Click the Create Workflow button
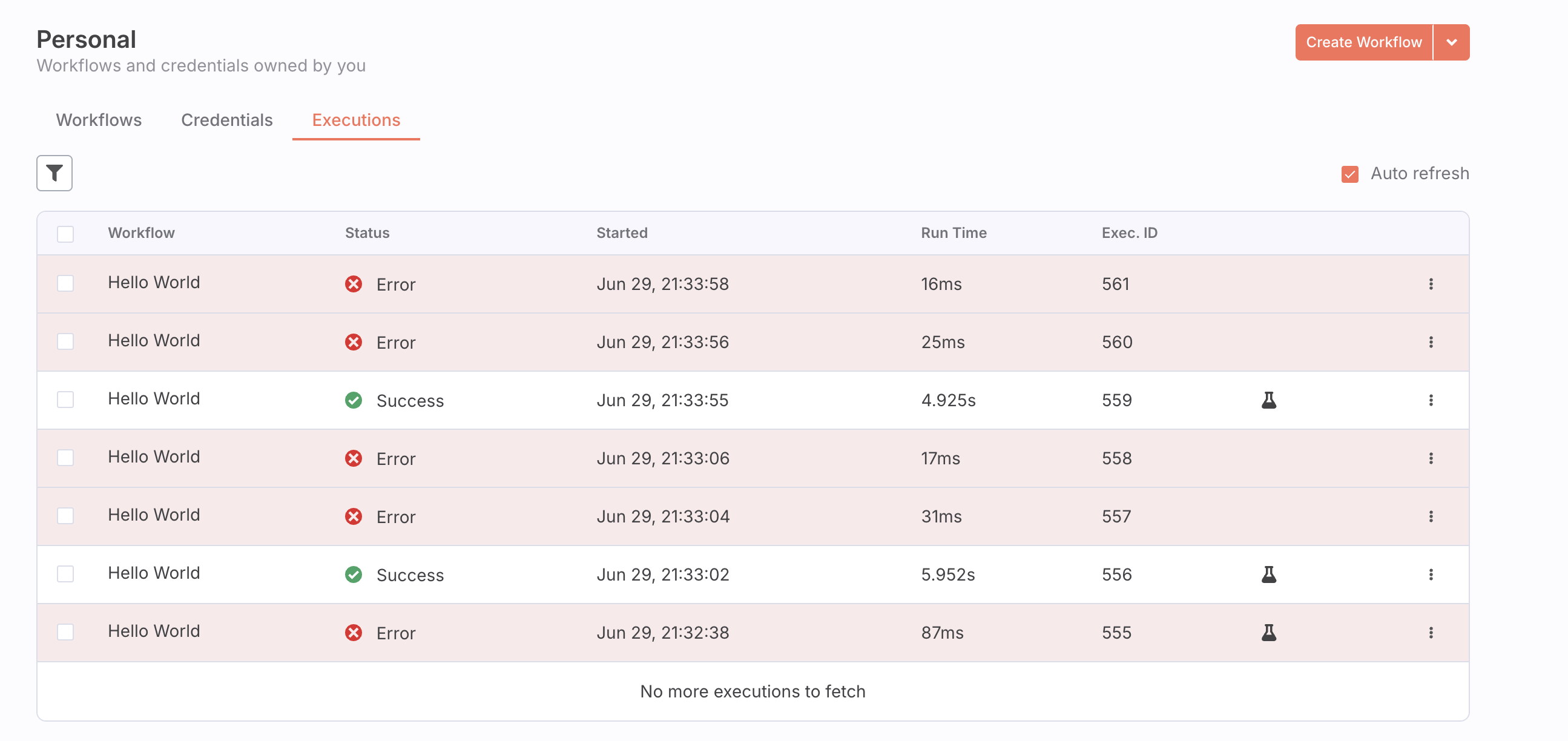 click(x=1363, y=42)
